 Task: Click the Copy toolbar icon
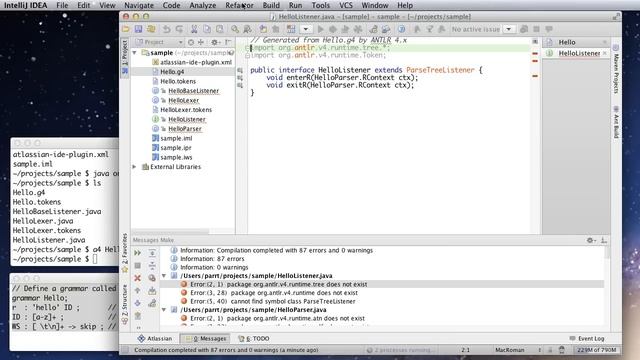[207, 29]
